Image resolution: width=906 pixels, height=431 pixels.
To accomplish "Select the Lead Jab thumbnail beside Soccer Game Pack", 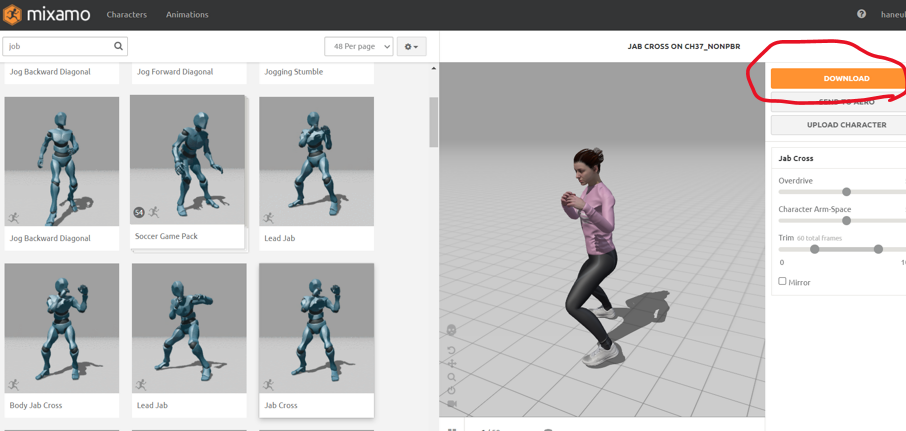I will click(x=316, y=161).
